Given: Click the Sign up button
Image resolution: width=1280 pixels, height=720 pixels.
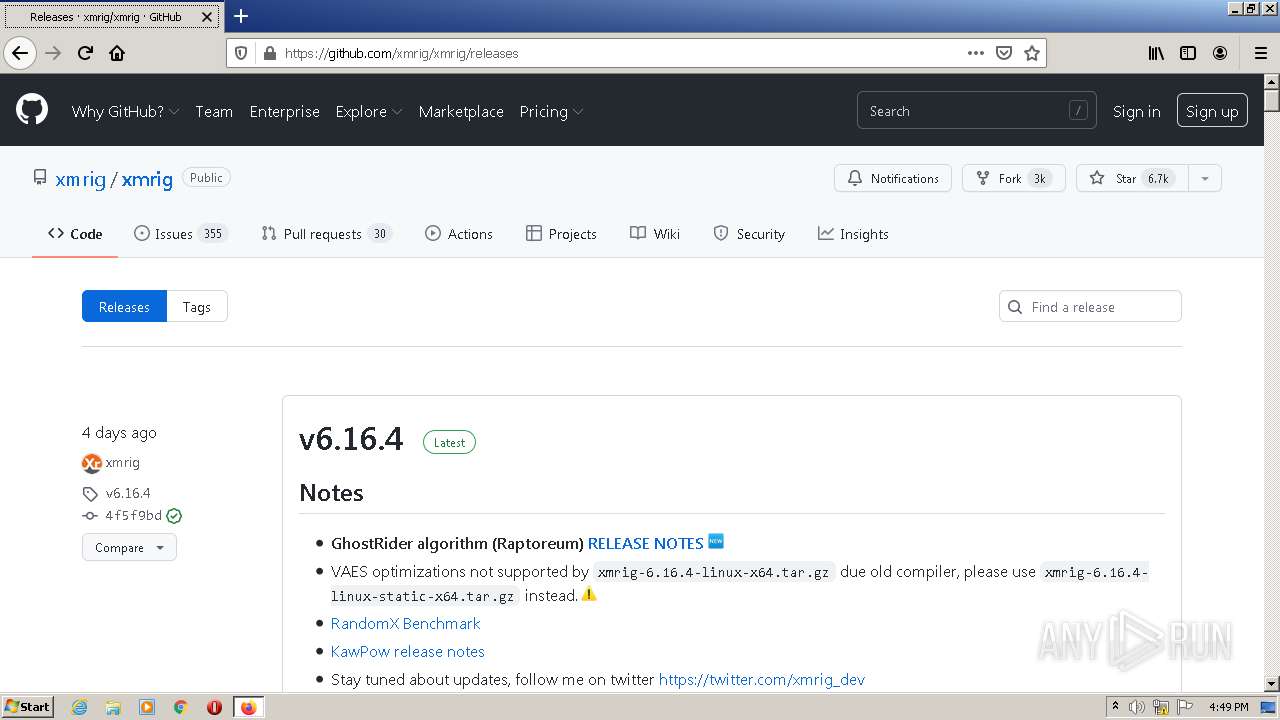Looking at the screenshot, I should pos(1212,111).
